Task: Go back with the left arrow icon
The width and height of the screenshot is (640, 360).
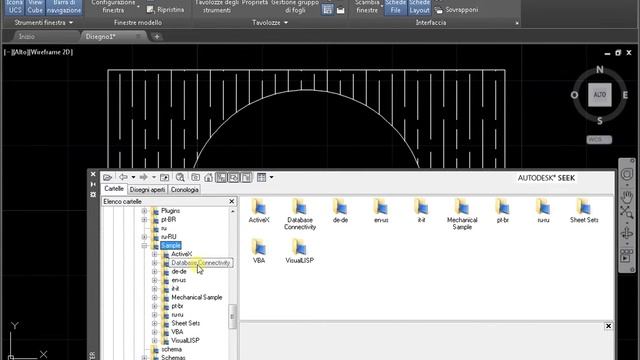Action: (x=123, y=177)
